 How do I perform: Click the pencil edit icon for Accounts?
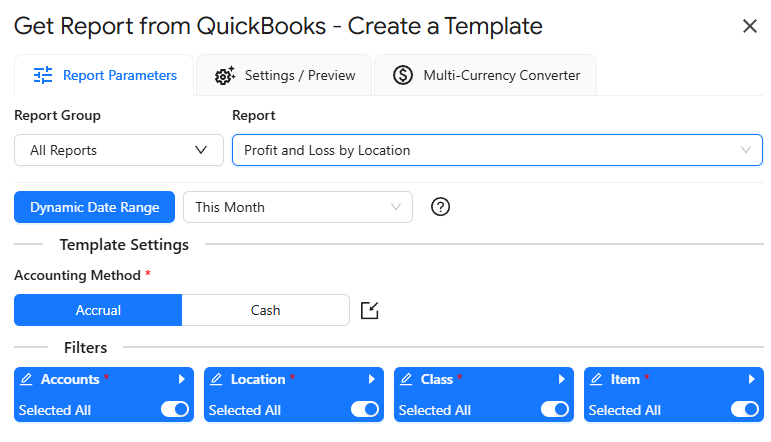pyautogui.click(x=27, y=380)
